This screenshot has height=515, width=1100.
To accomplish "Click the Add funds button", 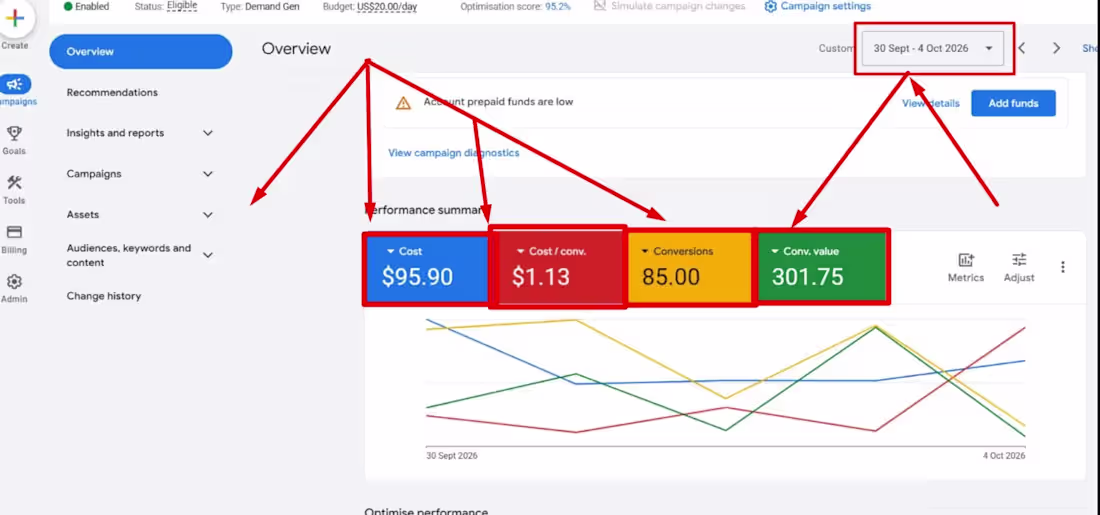I will click(x=1013, y=103).
